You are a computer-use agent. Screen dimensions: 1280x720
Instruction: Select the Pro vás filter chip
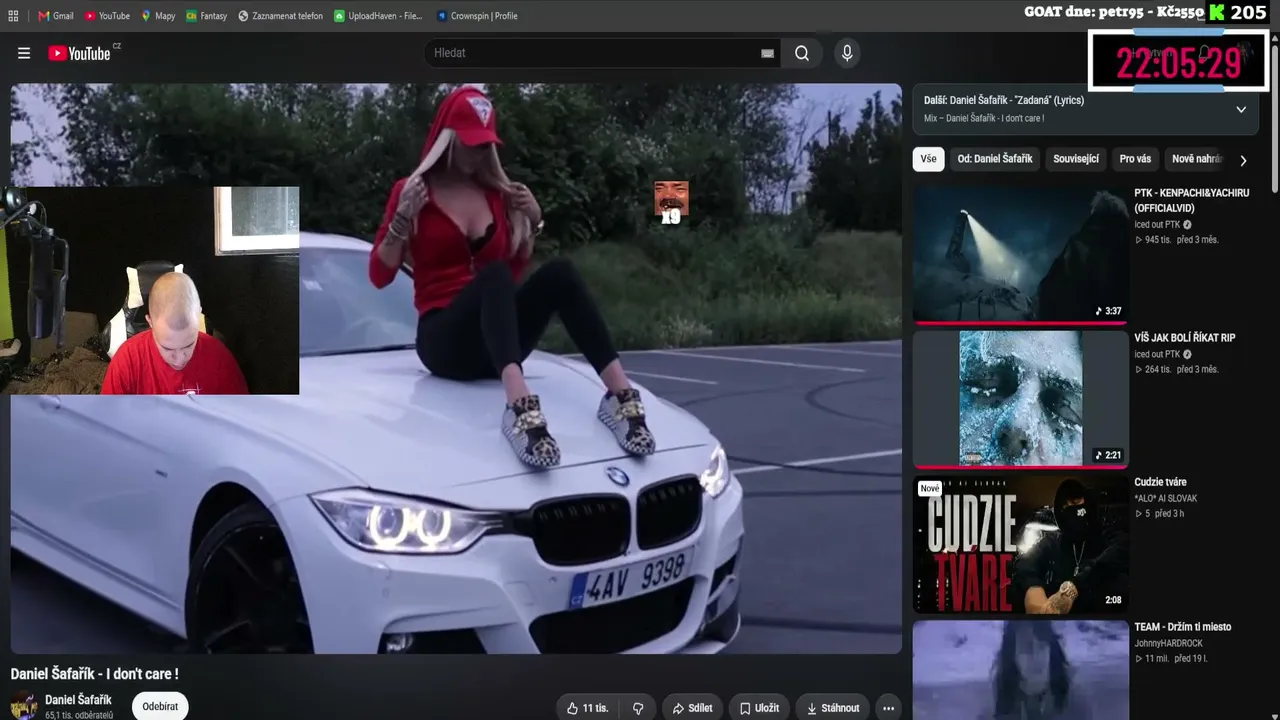click(x=1135, y=159)
